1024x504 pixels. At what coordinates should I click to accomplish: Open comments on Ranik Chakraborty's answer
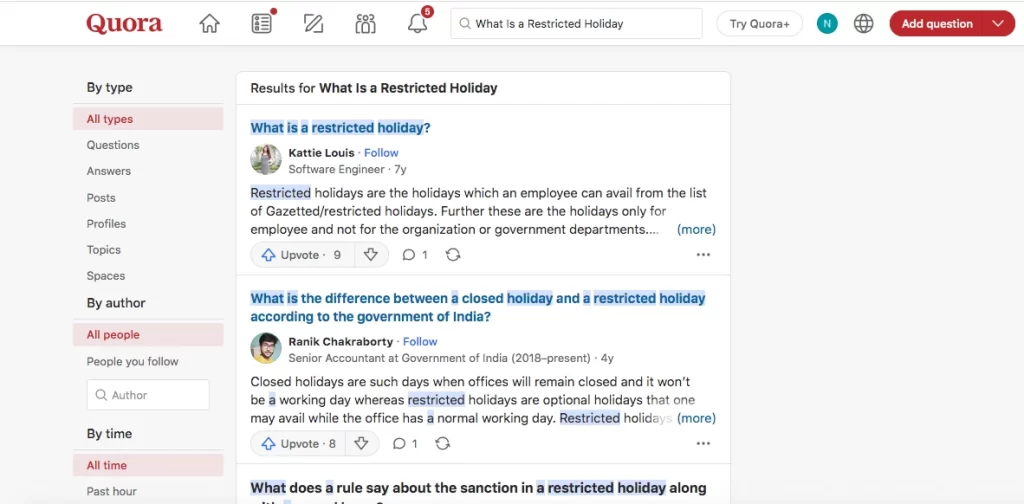(405, 444)
